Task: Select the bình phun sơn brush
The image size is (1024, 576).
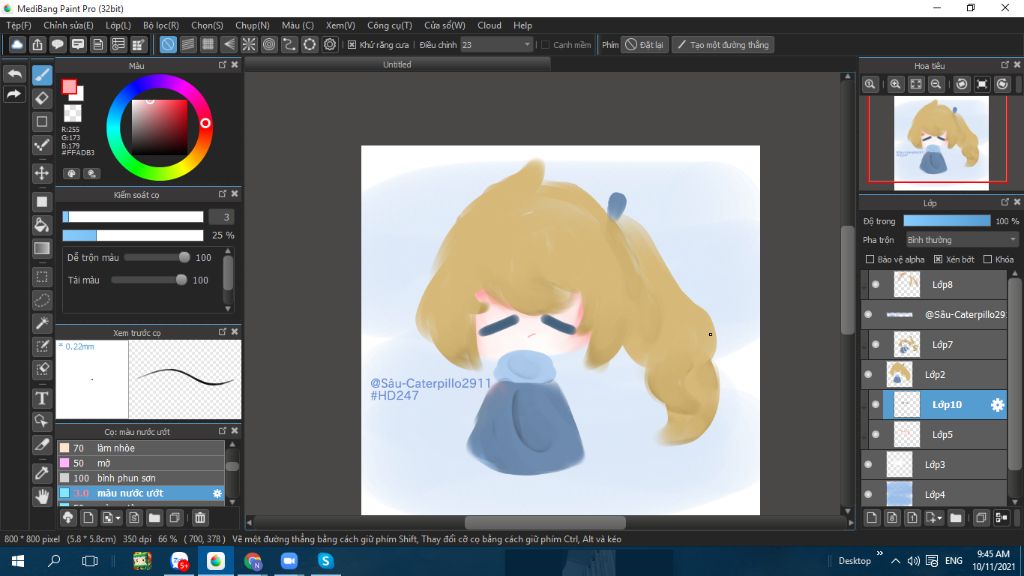Action: (x=141, y=478)
